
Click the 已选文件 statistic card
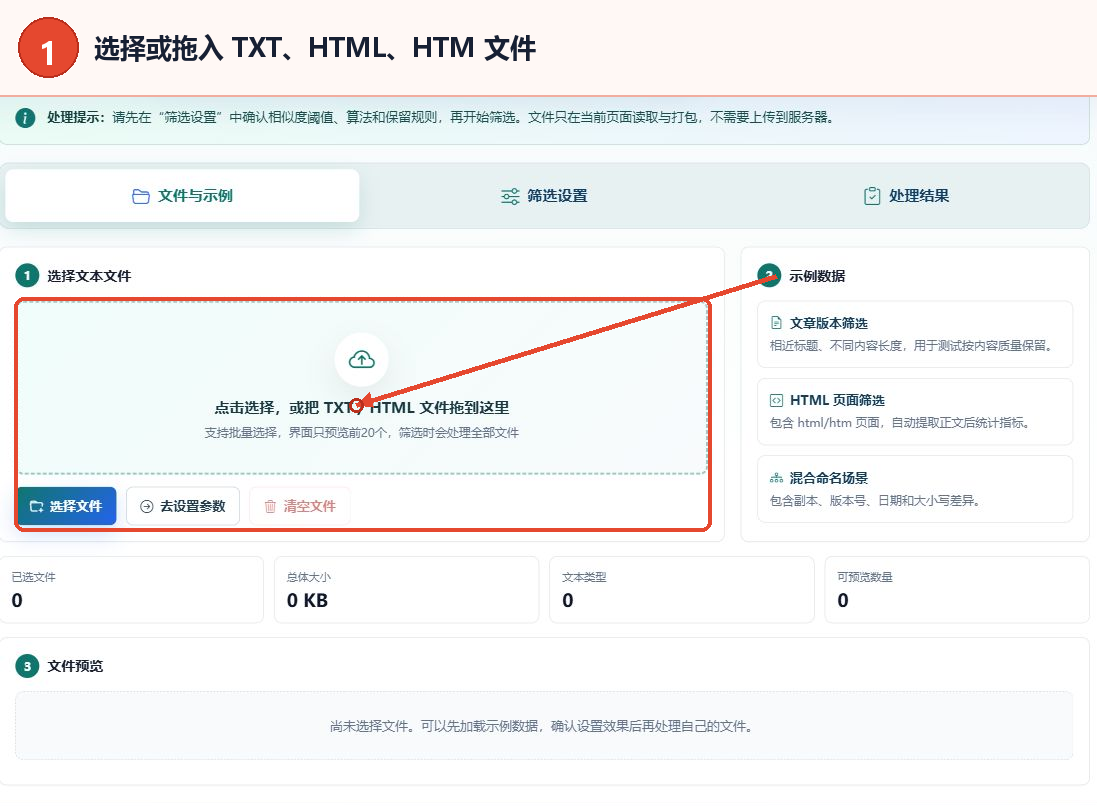(x=132, y=590)
